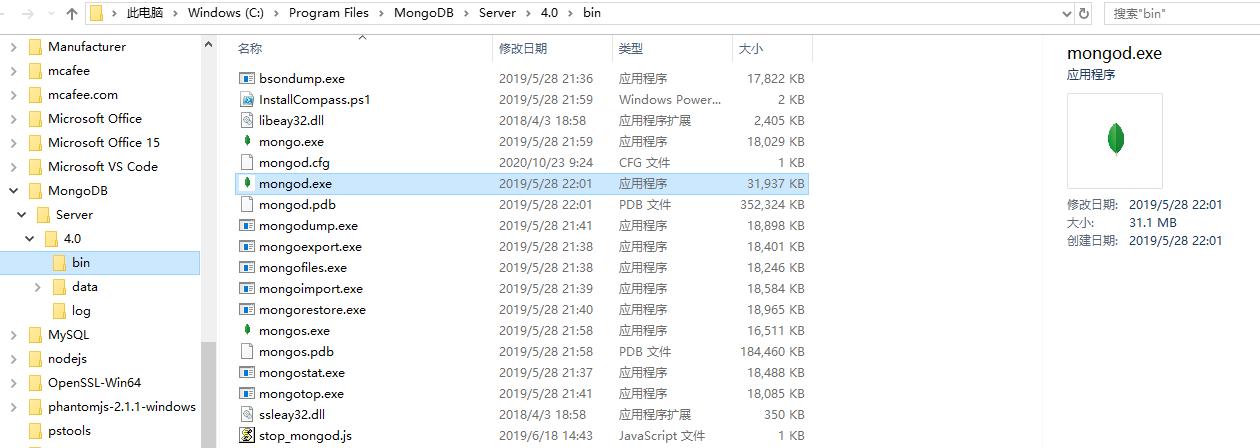
Task: Click the InstallCompass.ps1 PowerShell script icon
Action: click(248, 99)
